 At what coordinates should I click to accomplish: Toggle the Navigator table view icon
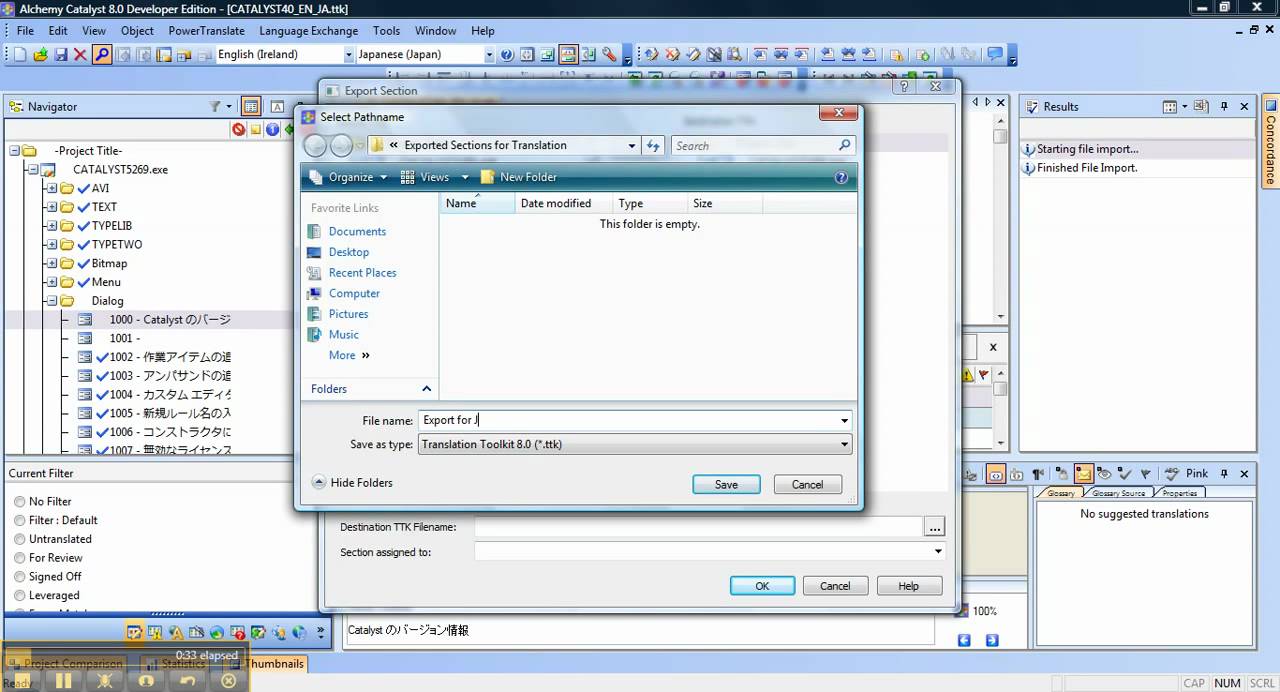click(251, 106)
